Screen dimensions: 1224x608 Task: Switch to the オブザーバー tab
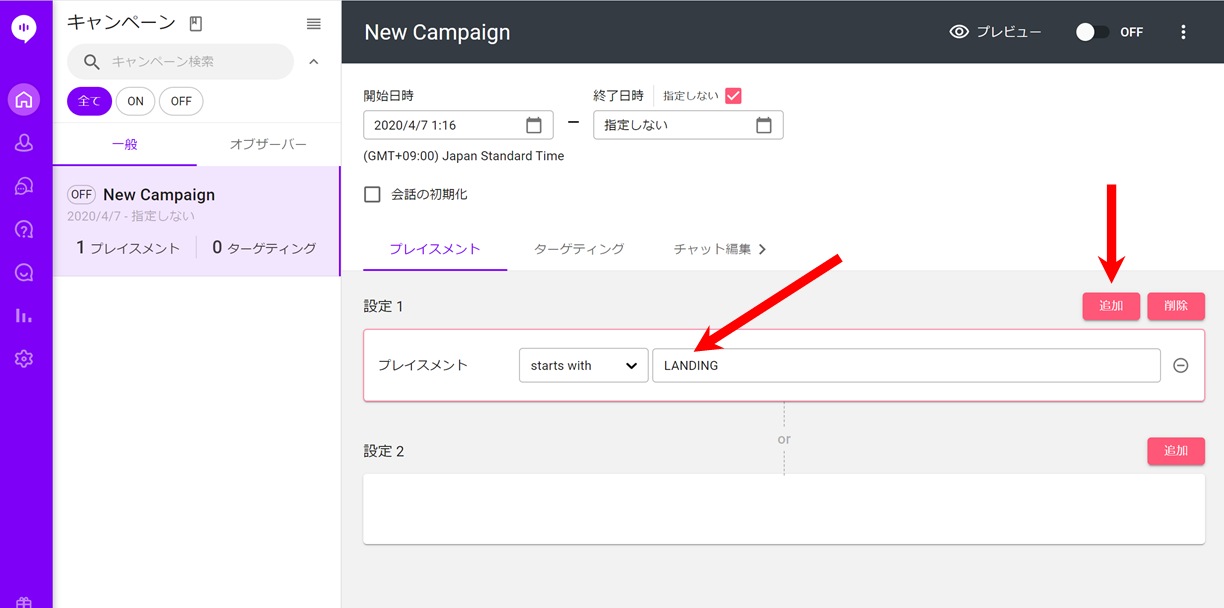268,144
